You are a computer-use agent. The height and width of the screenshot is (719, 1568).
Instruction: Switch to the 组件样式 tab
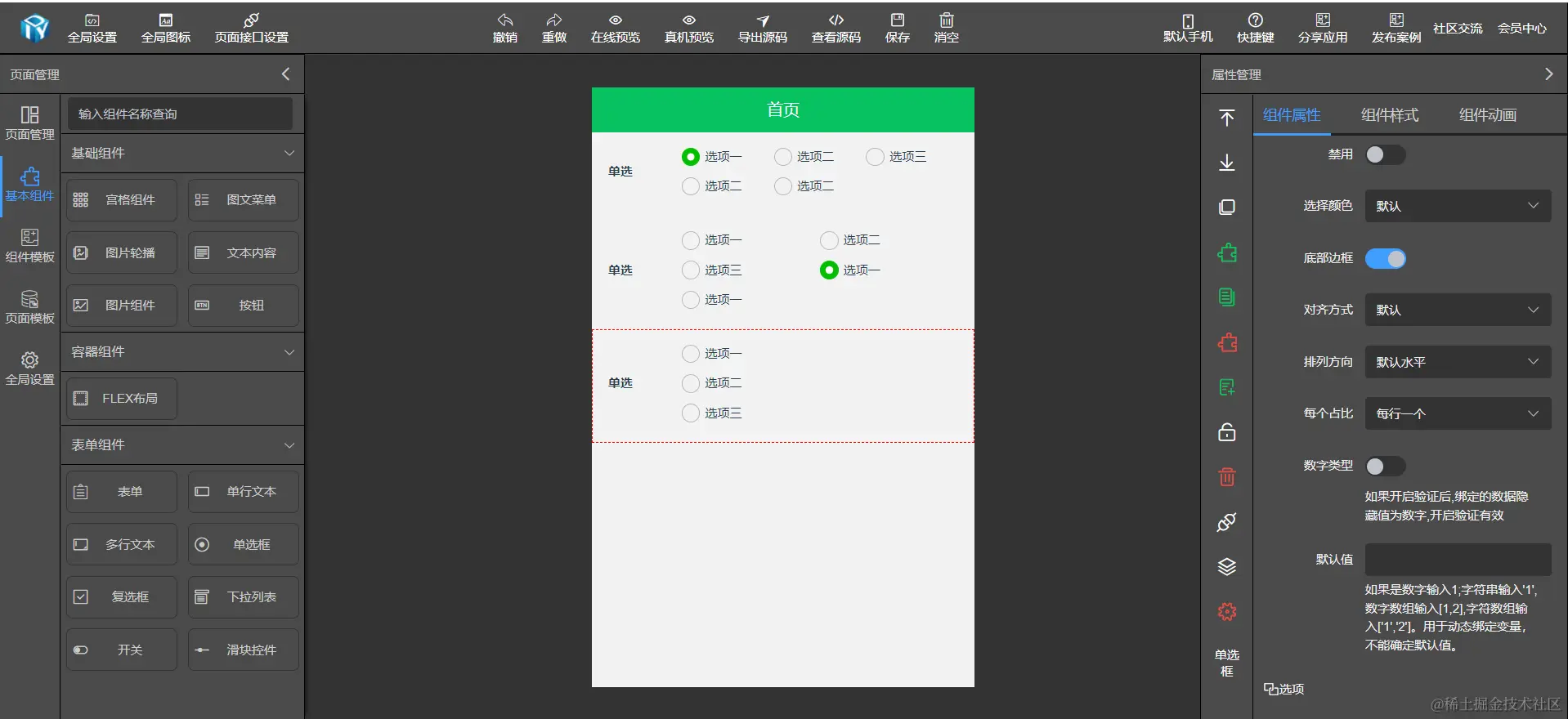pos(1390,115)
